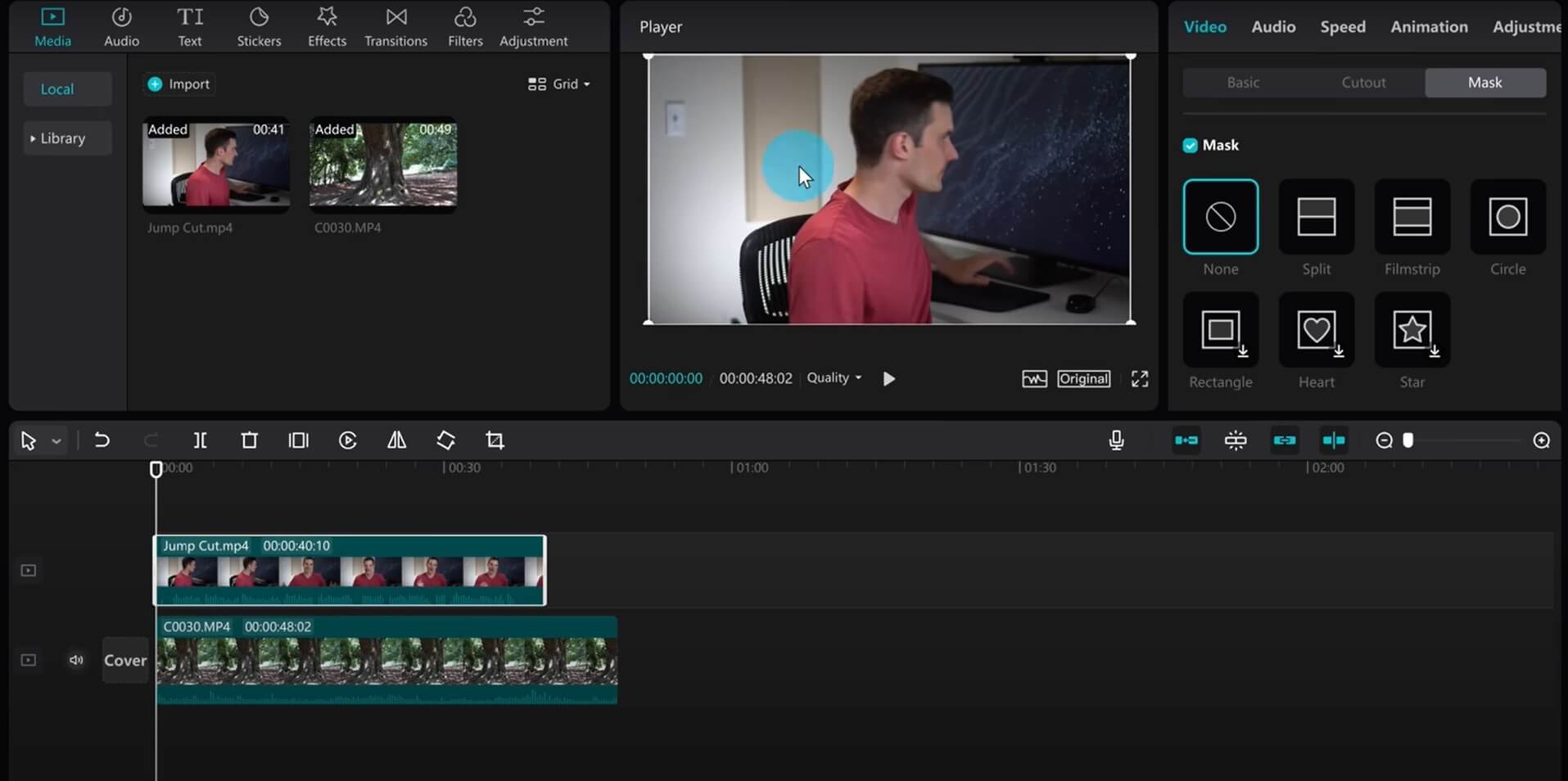This screenshot has width=1568, height=781.
Task: Play the preview video
Action: (x=889, y=378)
